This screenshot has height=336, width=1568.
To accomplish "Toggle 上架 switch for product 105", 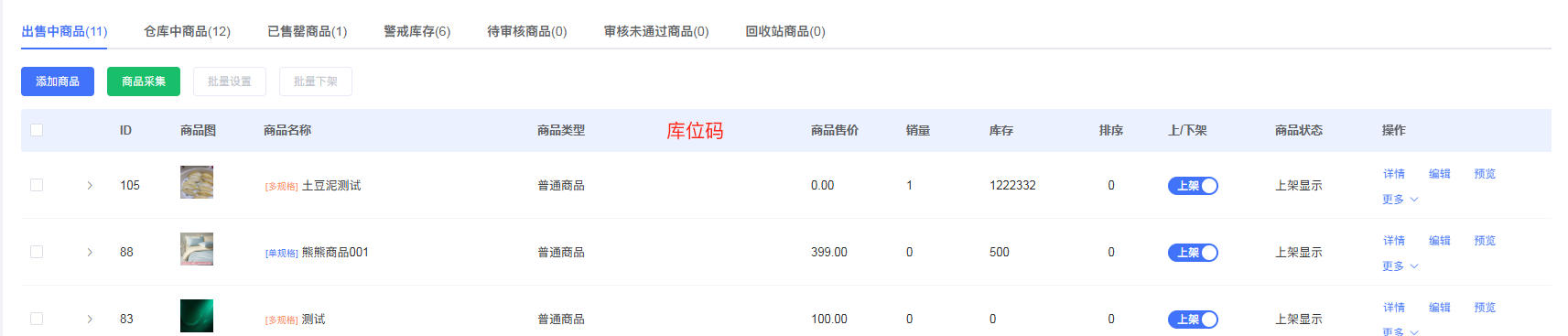I will click(1193, 186).
